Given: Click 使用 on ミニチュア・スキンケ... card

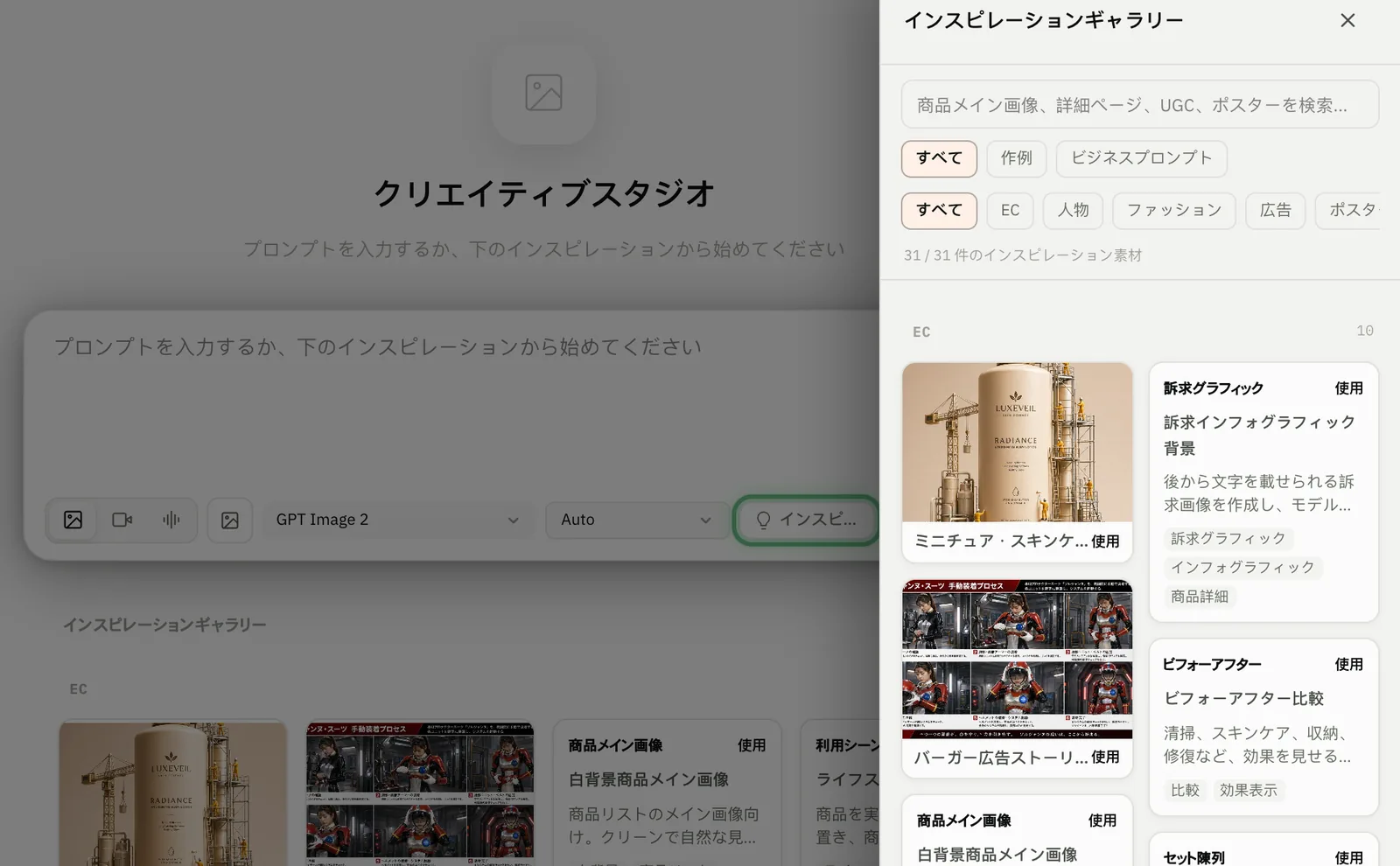Looking at the screenshot, I should pyautogui.click(x=1105, y=541).
